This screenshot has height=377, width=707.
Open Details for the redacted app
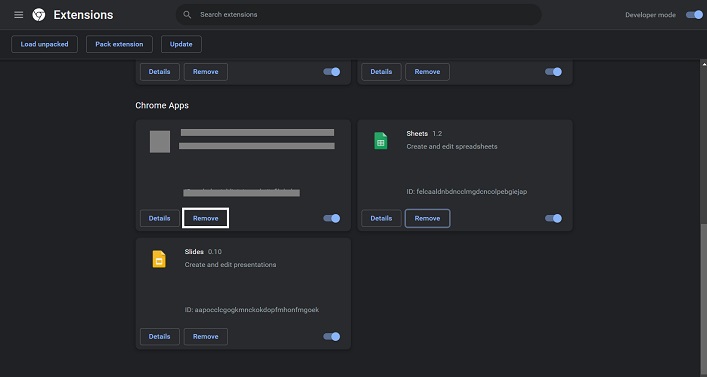[x=160, y=218]
